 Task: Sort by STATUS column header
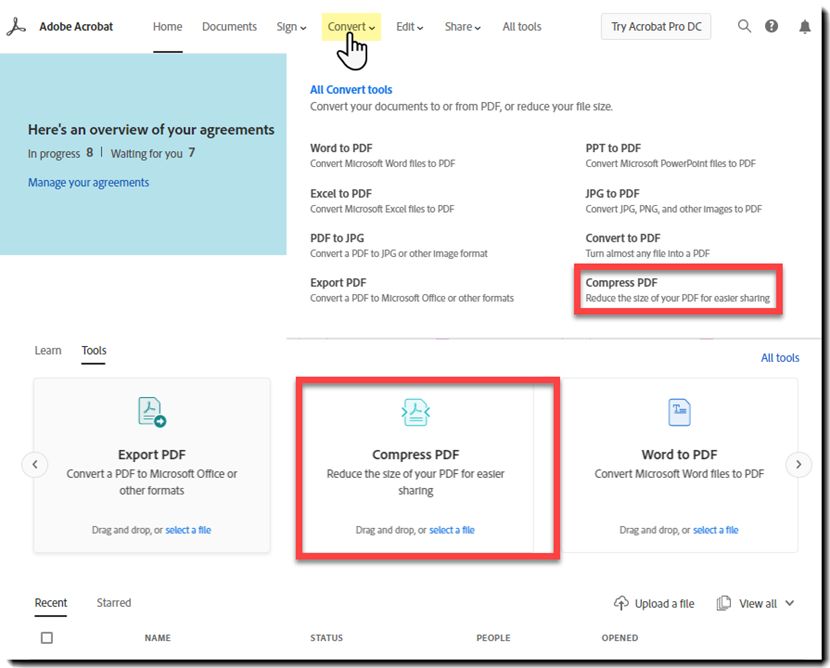point(327,638)
